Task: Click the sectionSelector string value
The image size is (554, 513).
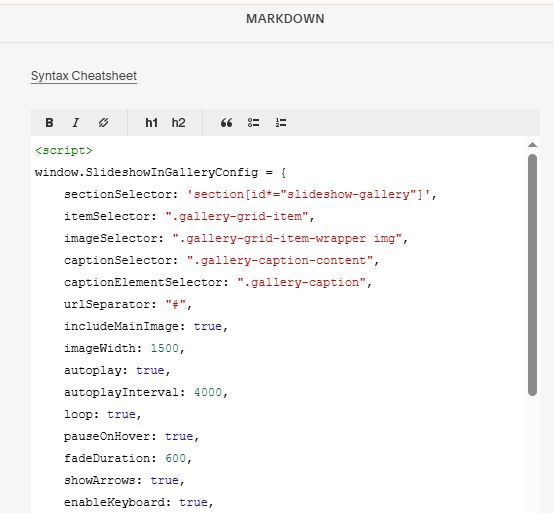Action: (309, 194)
